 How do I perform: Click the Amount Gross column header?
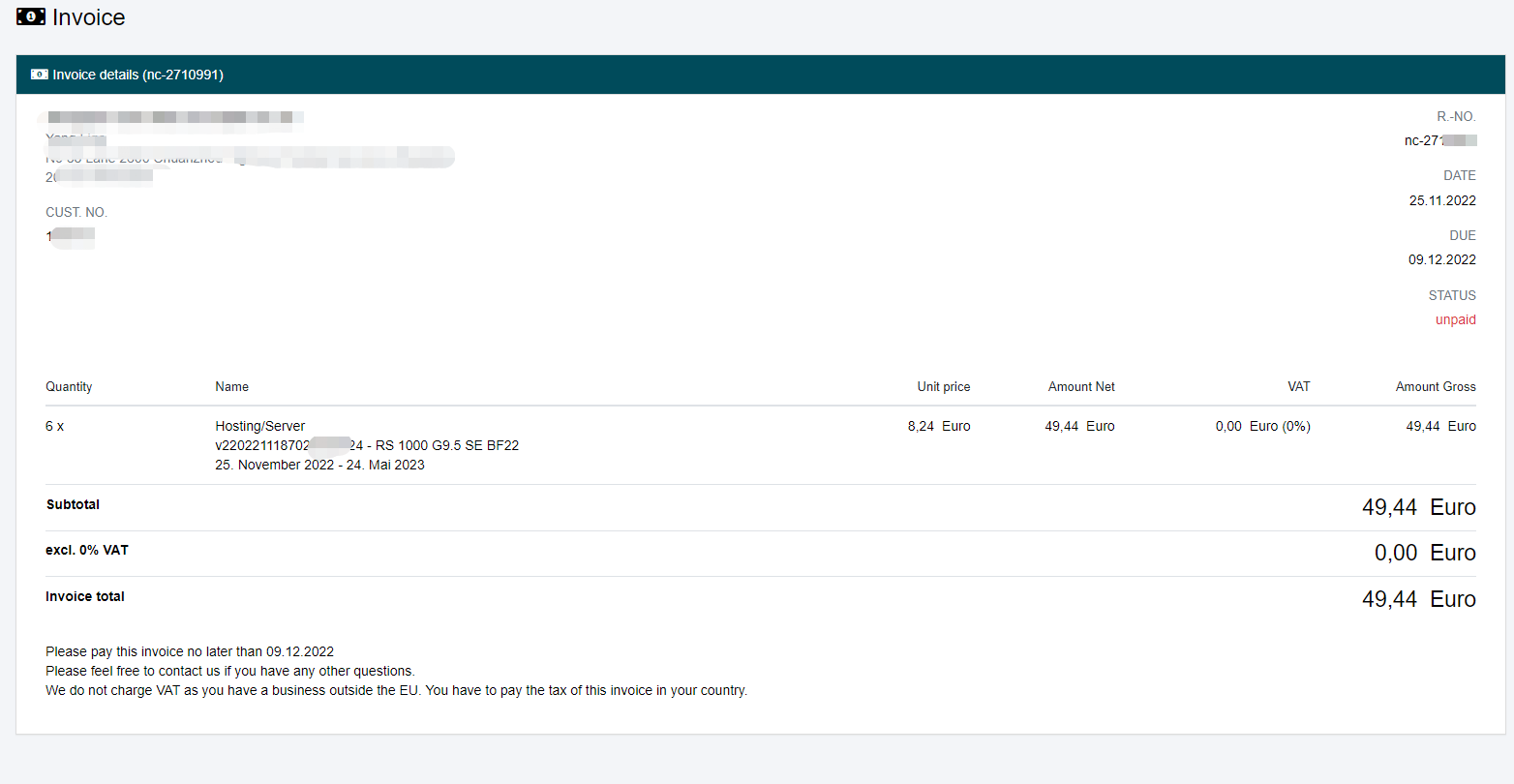click(1435, 386)
